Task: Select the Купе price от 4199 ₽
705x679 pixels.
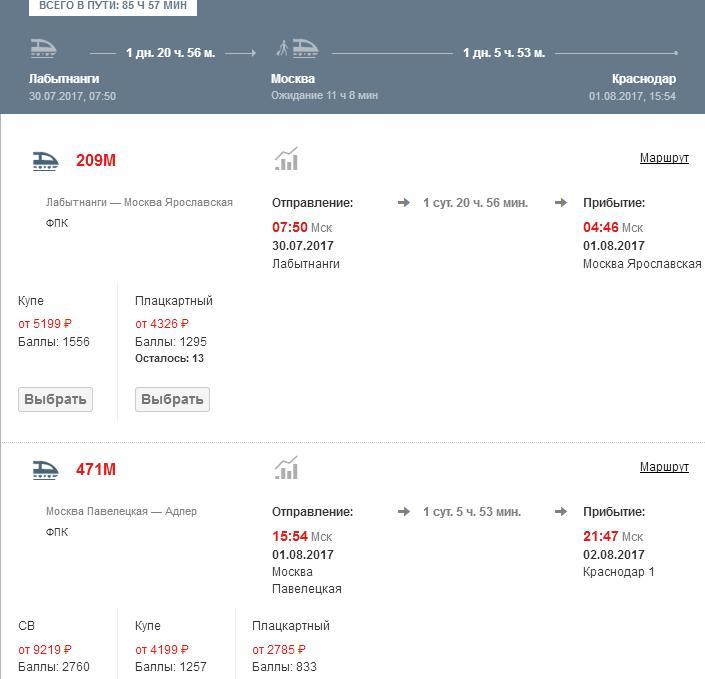Action: [x=162, y=649]
